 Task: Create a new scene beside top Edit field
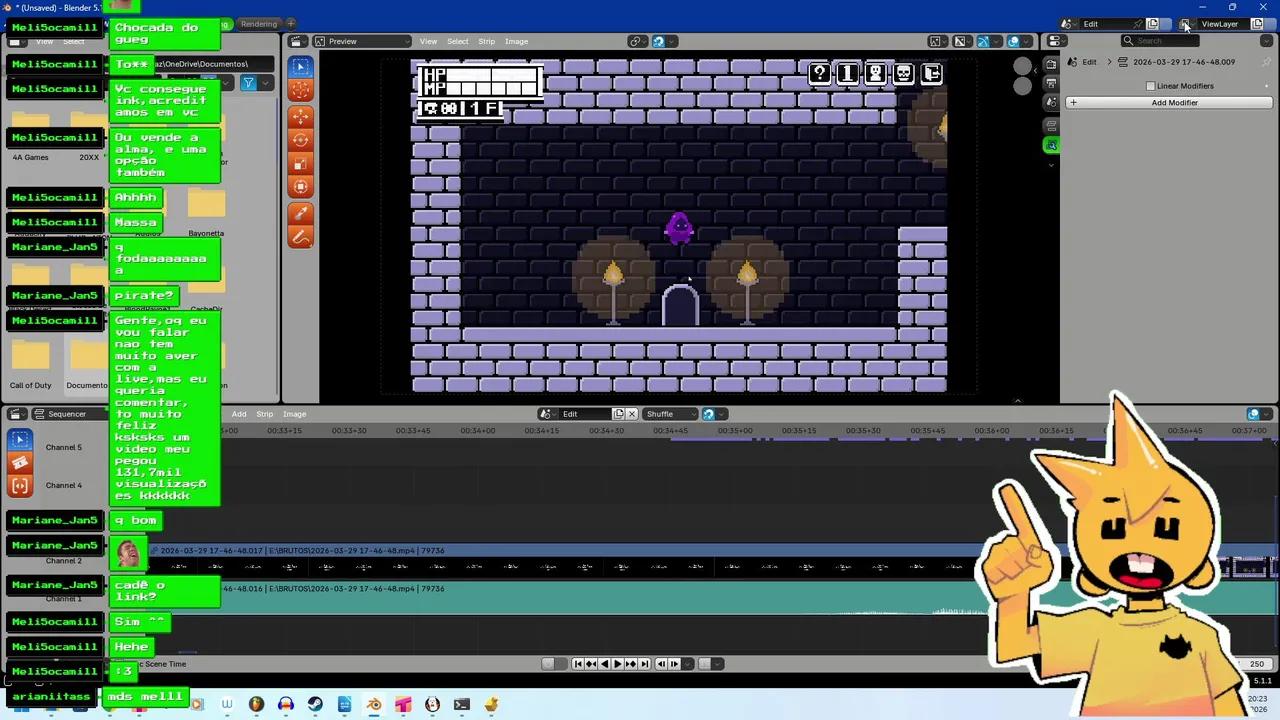click(x=1152, y=24)
